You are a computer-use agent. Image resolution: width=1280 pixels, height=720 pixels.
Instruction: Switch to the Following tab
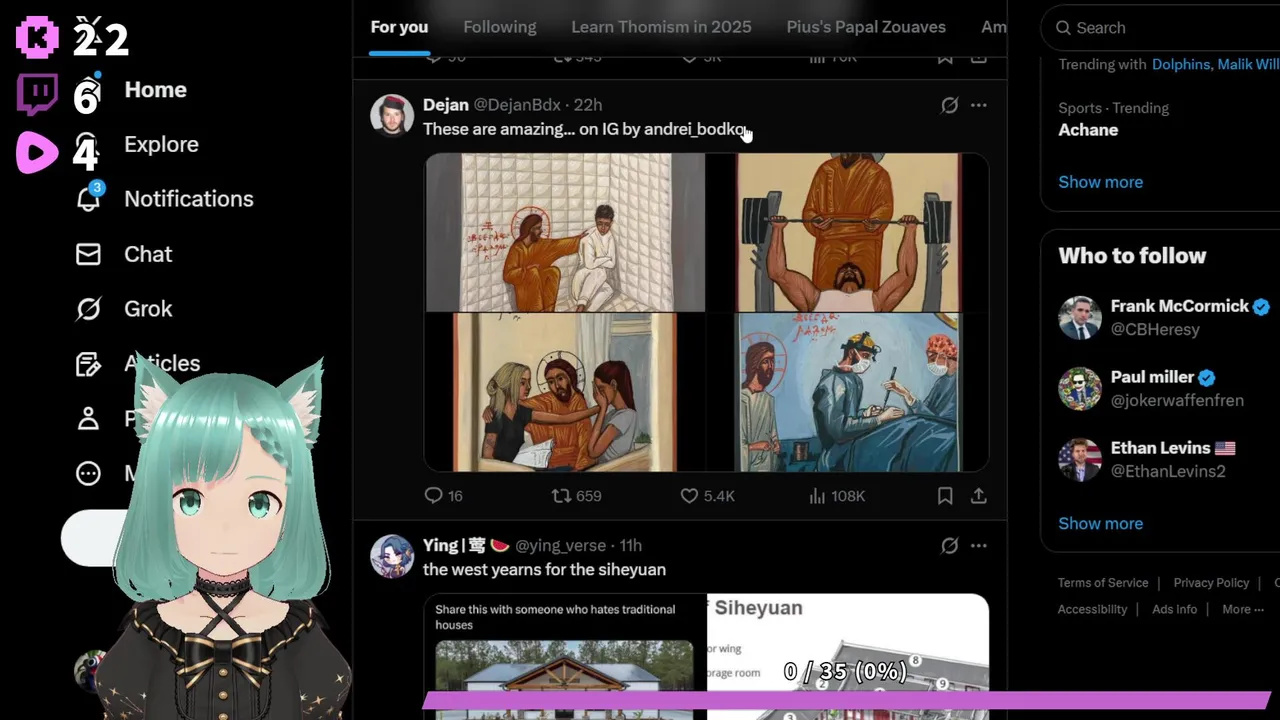tap(500, 27)
